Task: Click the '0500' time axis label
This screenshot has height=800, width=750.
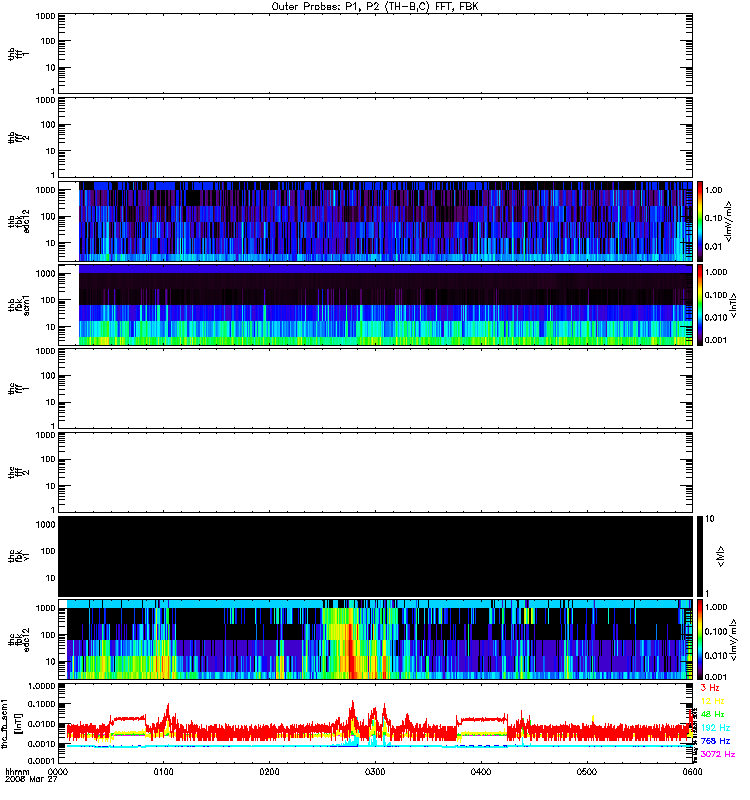Action: click(587, 772)
